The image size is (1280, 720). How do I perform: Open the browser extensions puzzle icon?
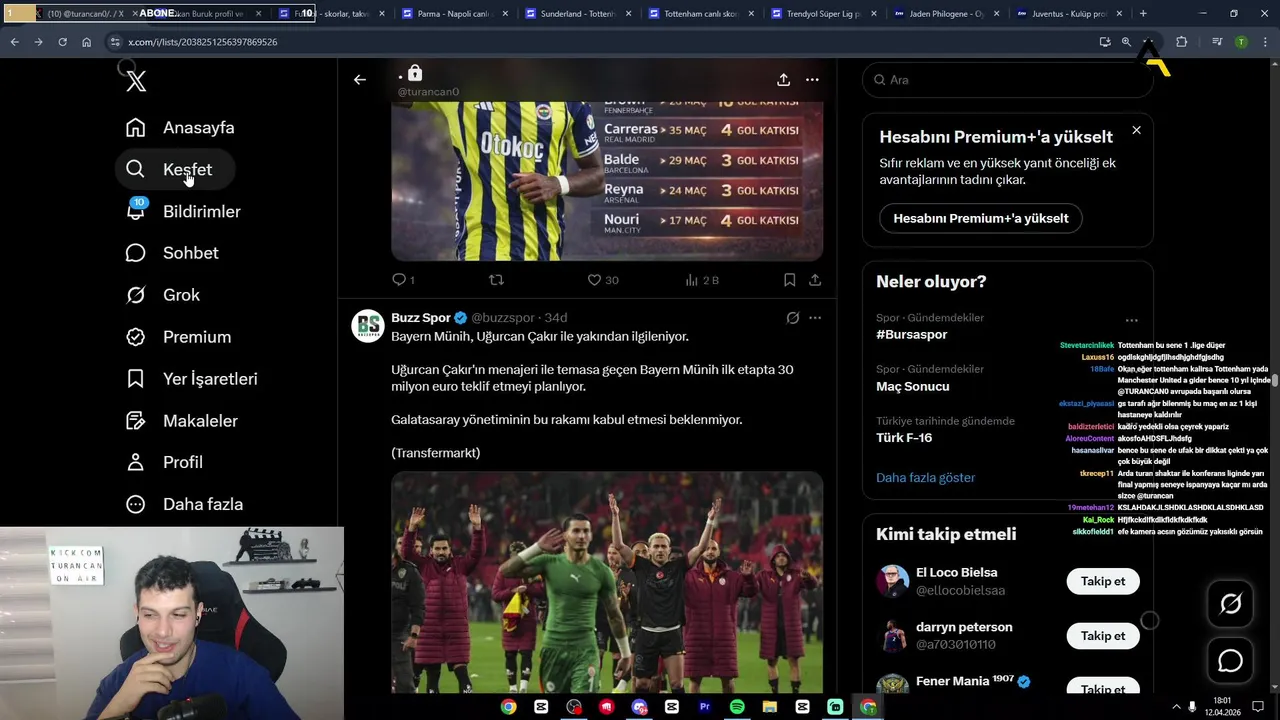[x=1182, y=42]
